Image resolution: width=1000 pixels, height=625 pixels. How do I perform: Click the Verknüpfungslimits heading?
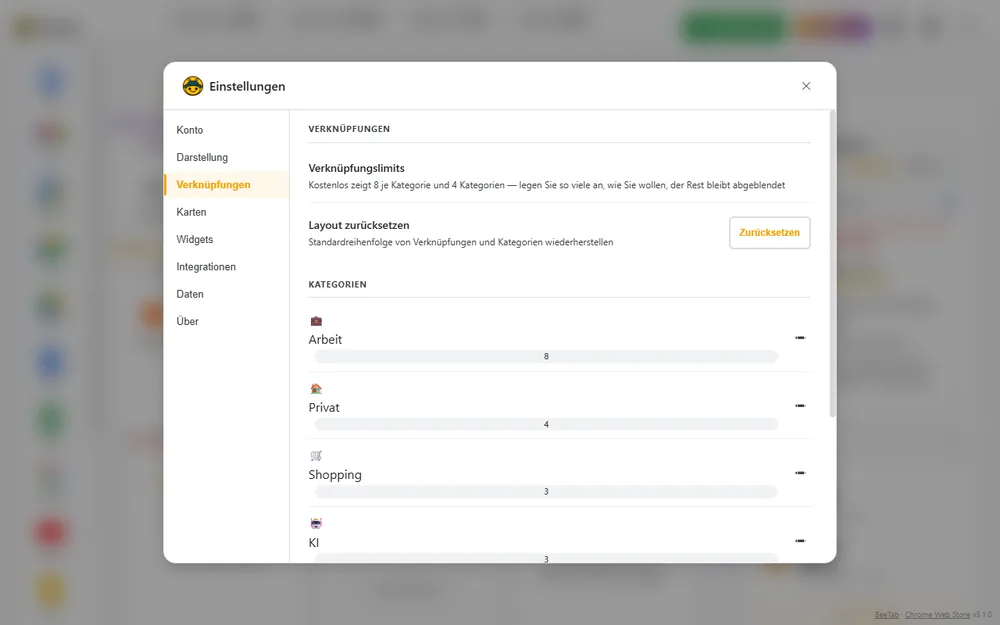[357, 168]
